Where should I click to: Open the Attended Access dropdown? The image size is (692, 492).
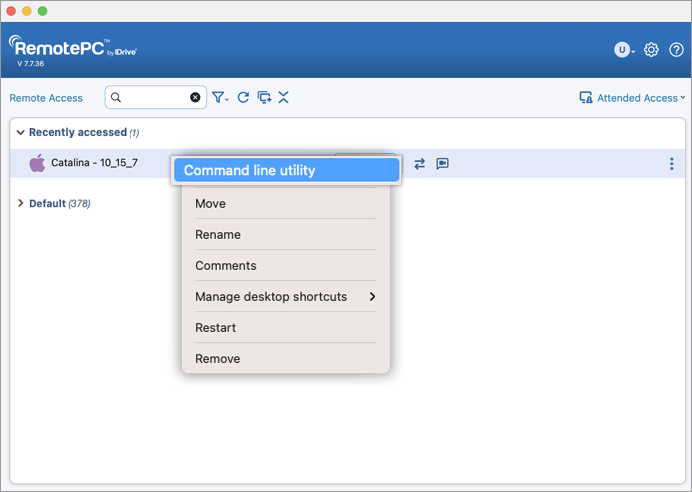pos(632,98)
